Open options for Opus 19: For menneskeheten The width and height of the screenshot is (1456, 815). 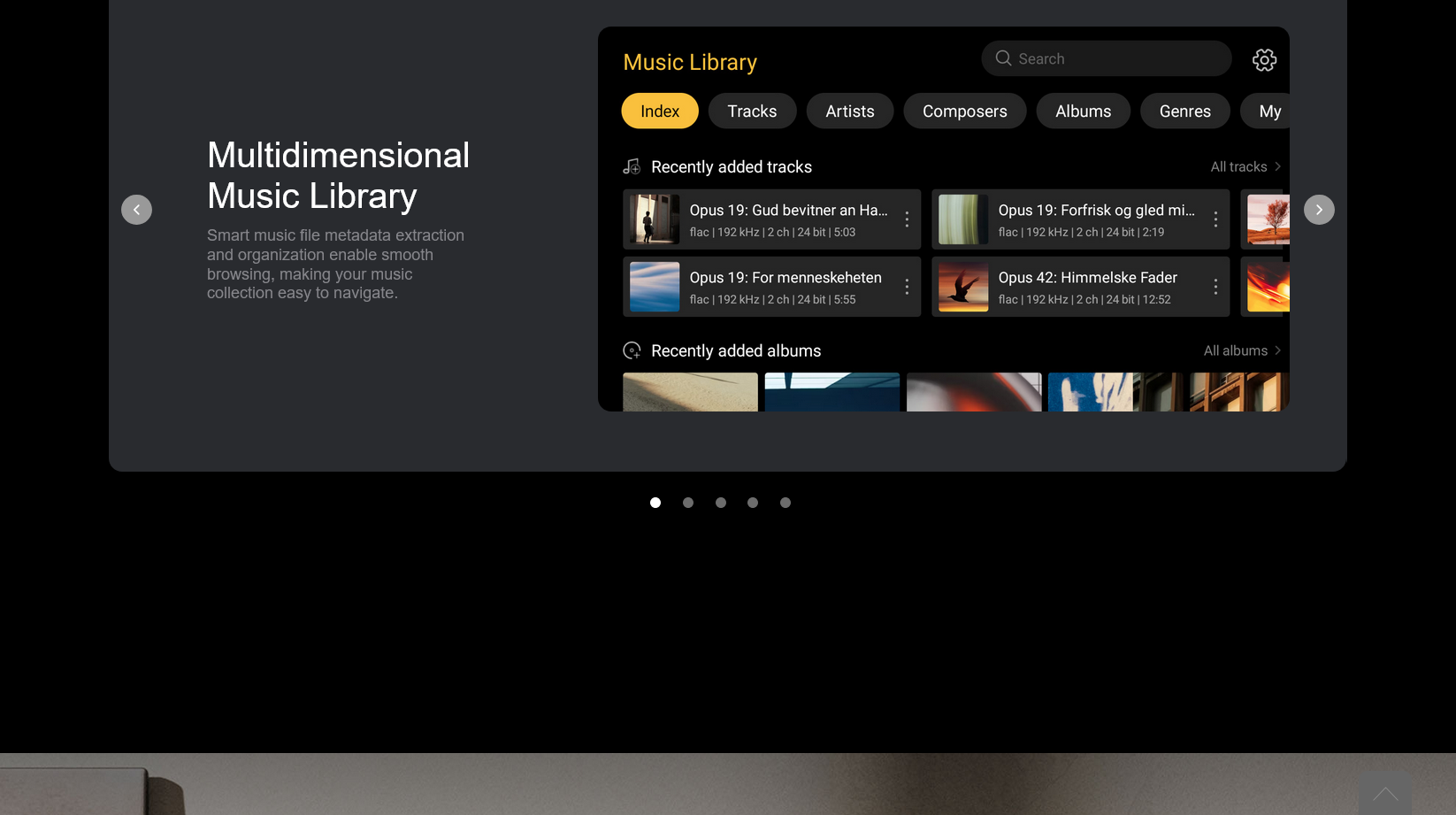click(907, 287)
